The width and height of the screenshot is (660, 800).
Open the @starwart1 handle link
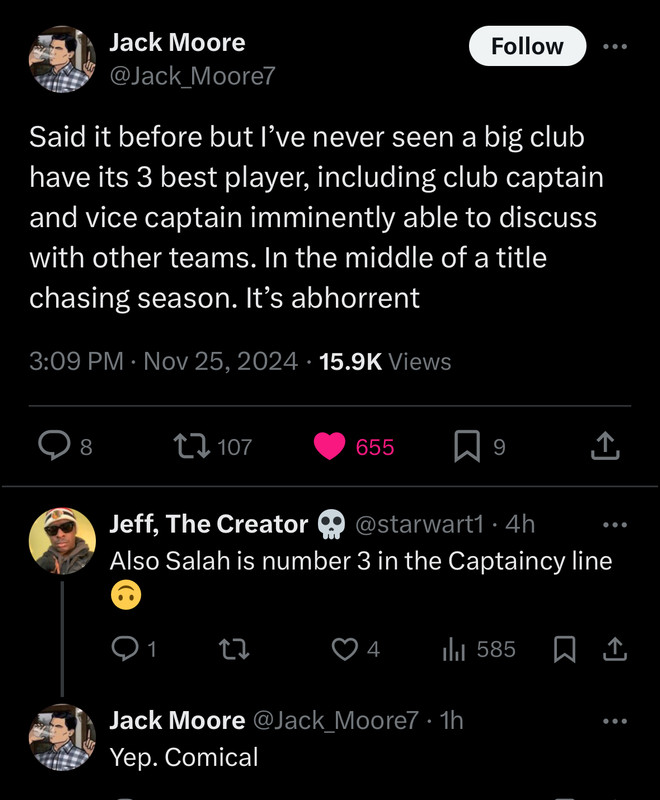[x=419, y=524]
